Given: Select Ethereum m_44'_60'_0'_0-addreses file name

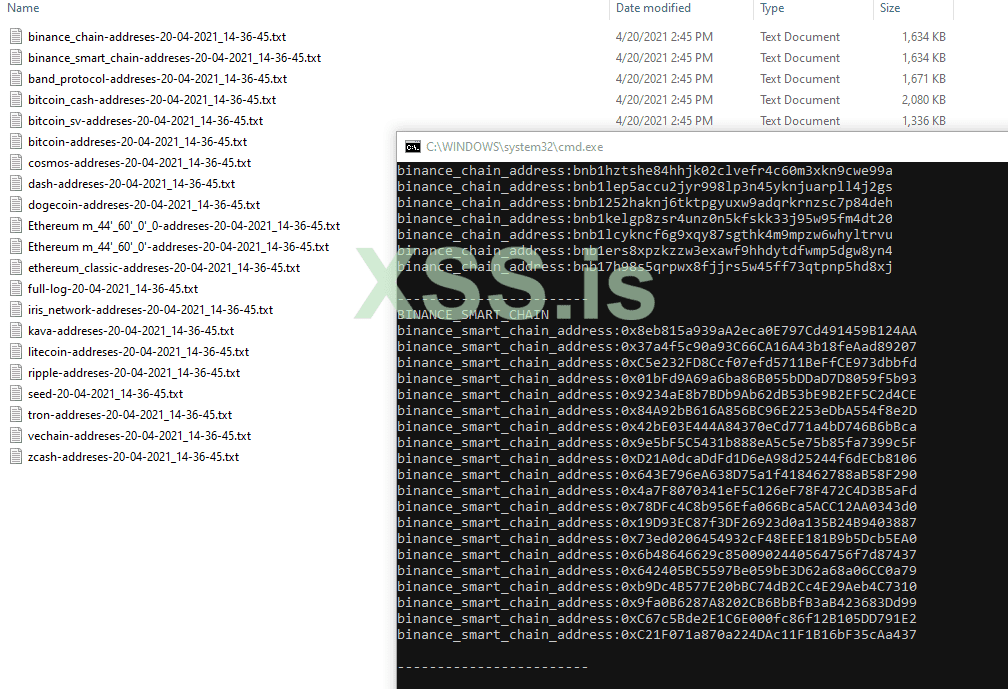Looking at the screenshot, I should click(184, 226).
